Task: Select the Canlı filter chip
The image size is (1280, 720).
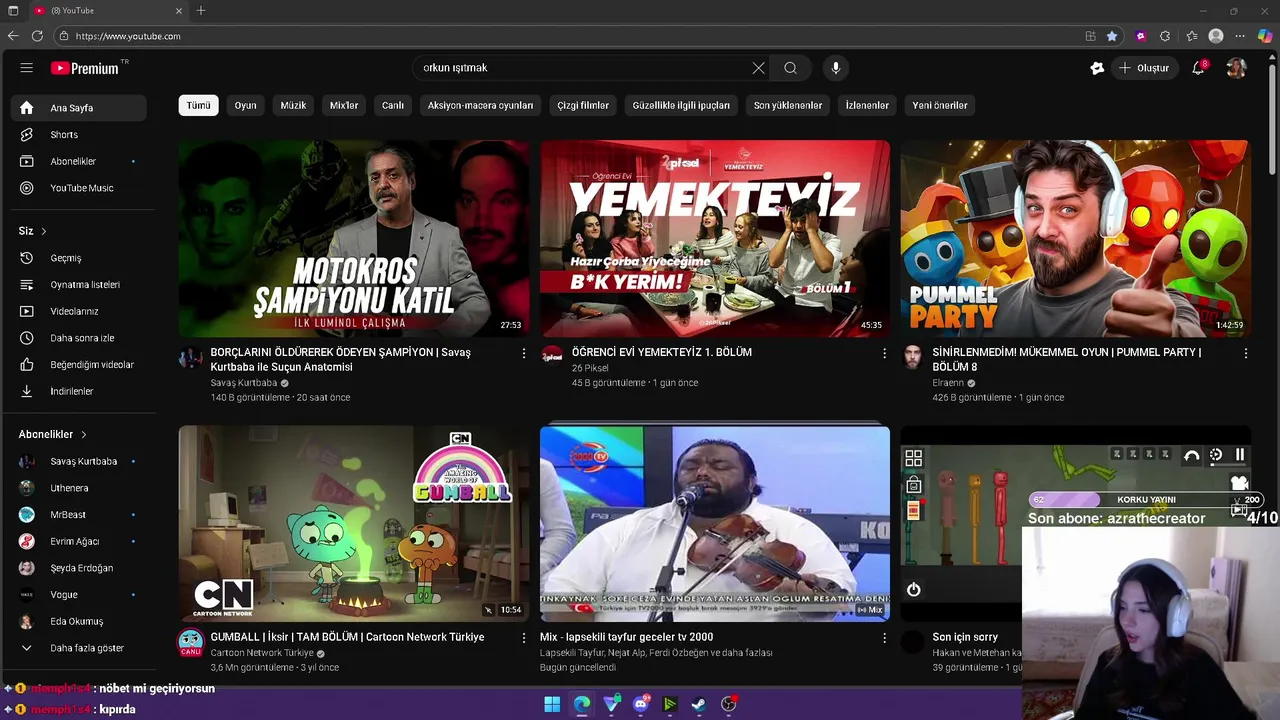Action: click(x=393, y=105)
